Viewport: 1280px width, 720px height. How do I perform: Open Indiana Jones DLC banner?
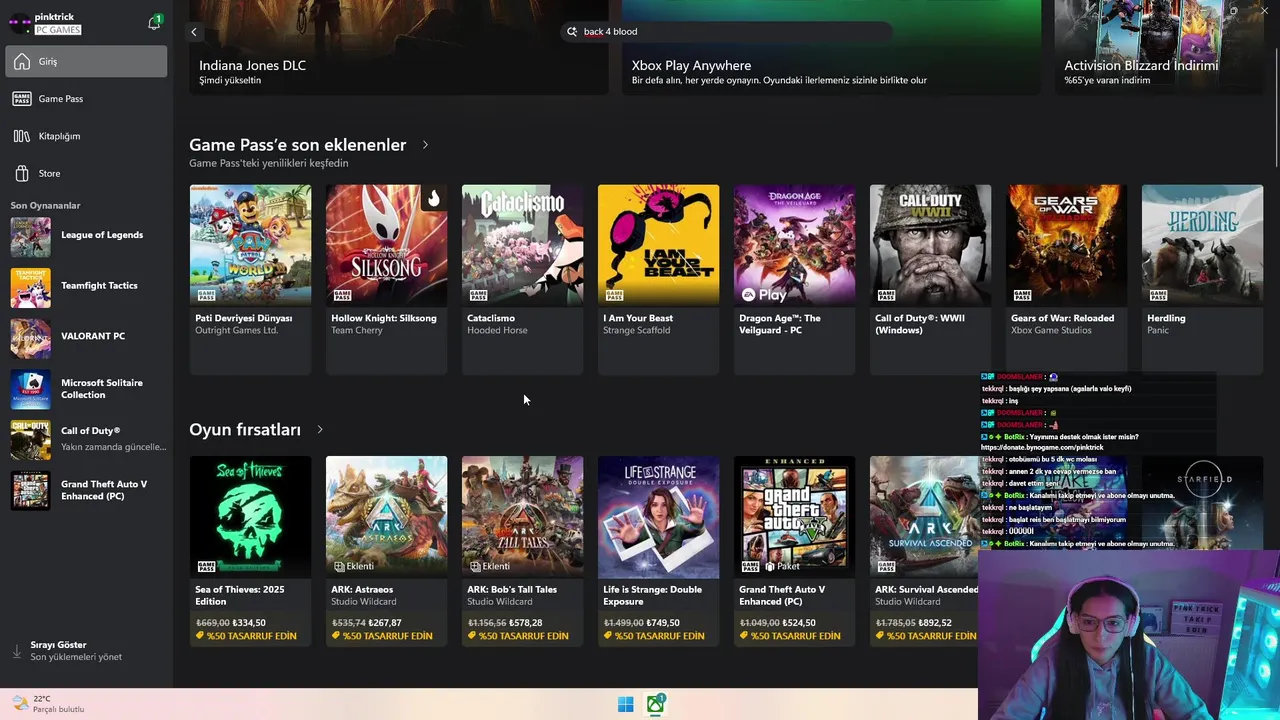[x=398, y=47]
